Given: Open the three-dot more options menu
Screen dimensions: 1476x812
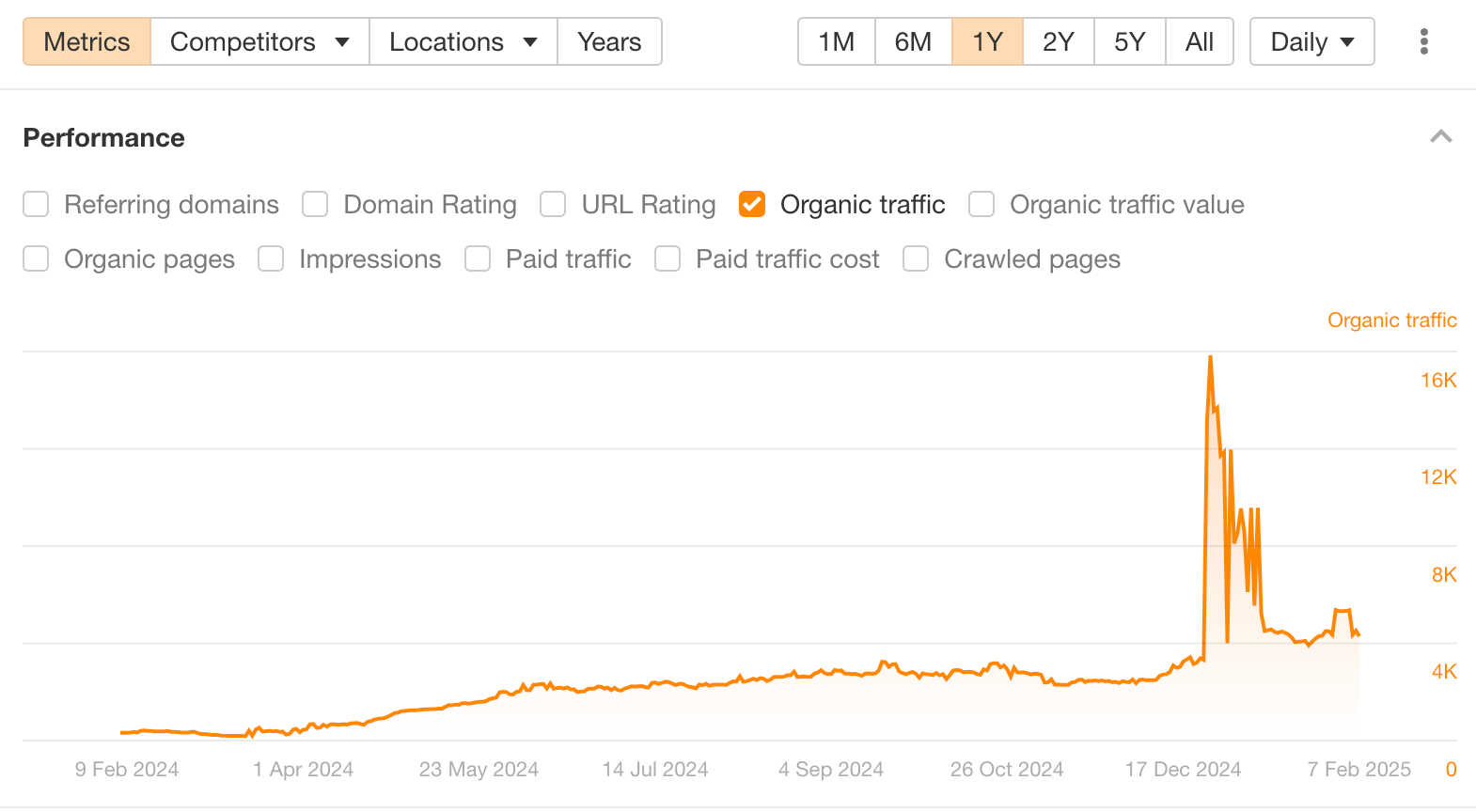Looking at the screenshot, I should pos(1424,41).
